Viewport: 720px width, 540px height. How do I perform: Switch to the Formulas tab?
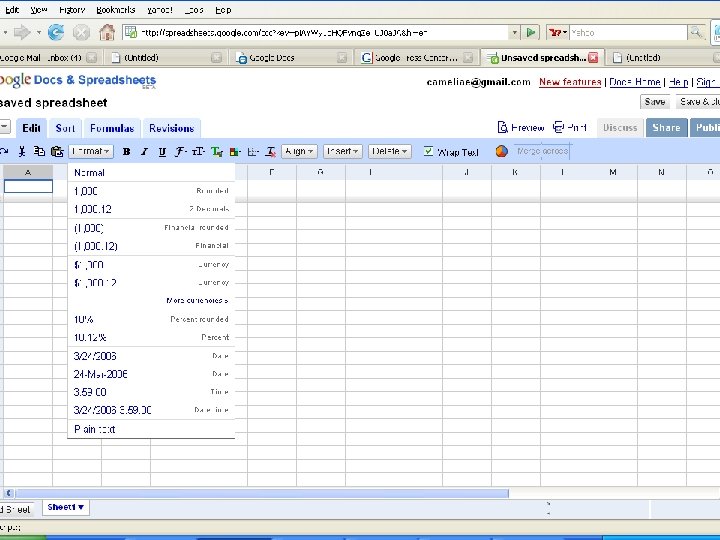112,128
